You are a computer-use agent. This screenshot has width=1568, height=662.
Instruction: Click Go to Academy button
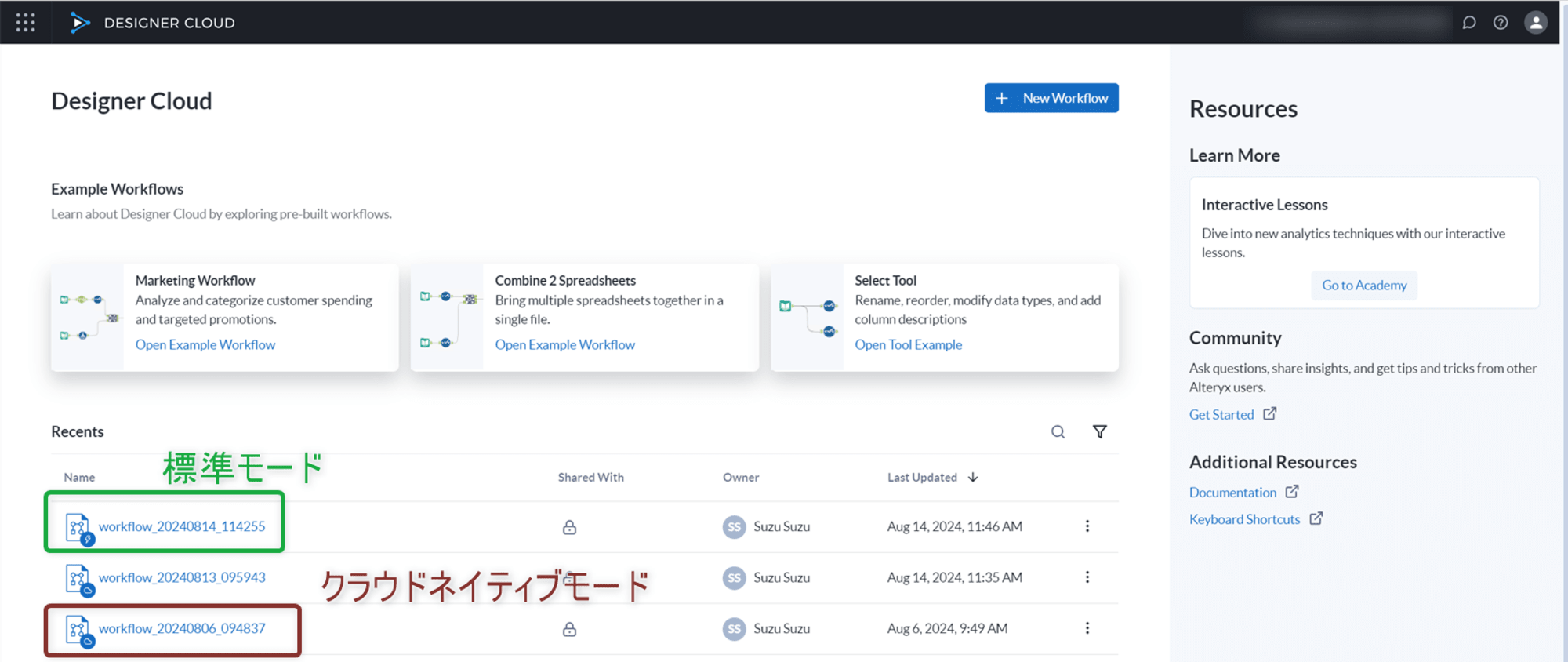1364,286
